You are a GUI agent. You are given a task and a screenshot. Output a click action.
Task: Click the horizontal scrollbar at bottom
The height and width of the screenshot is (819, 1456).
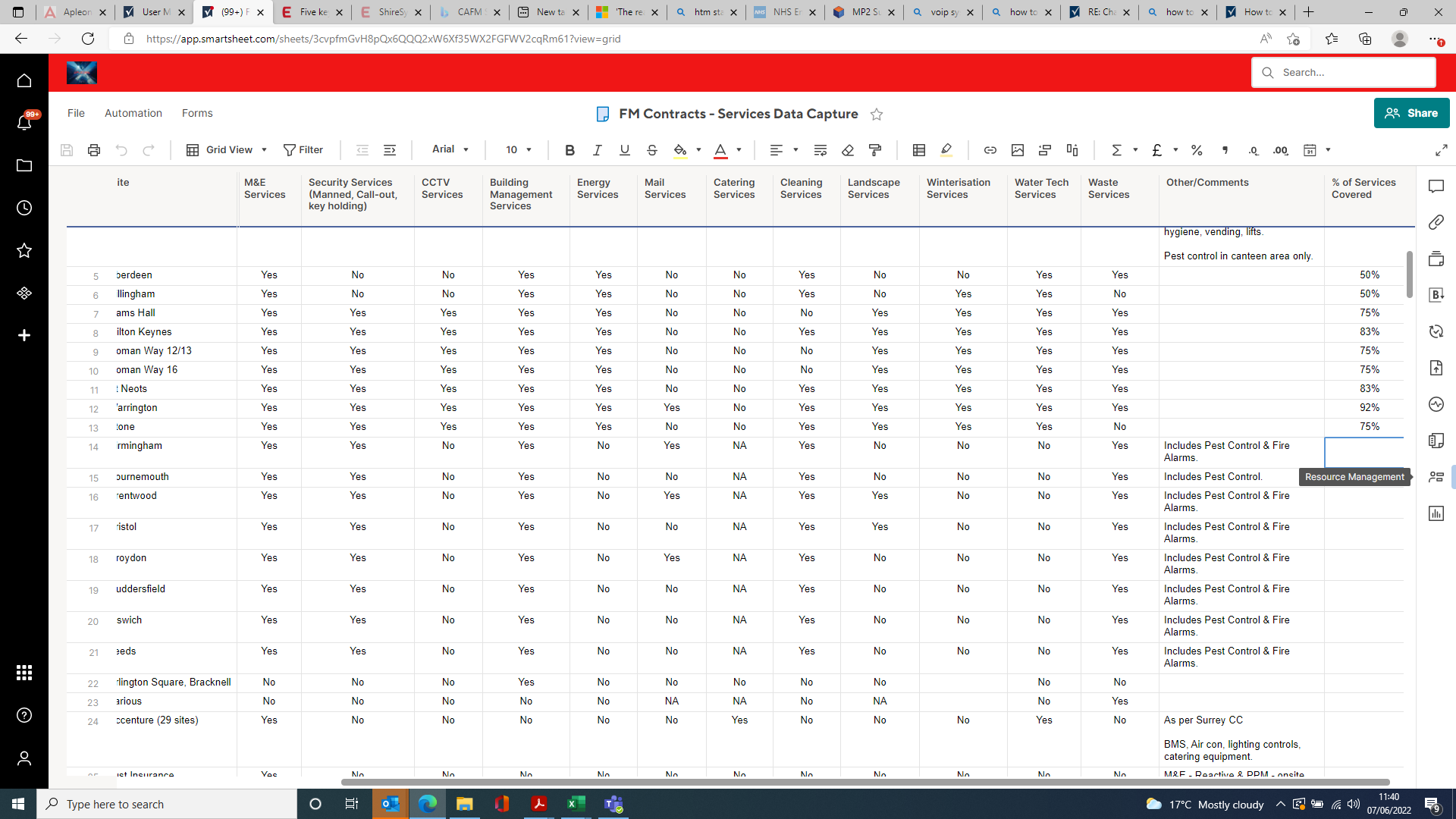click(x=865, y=782)
